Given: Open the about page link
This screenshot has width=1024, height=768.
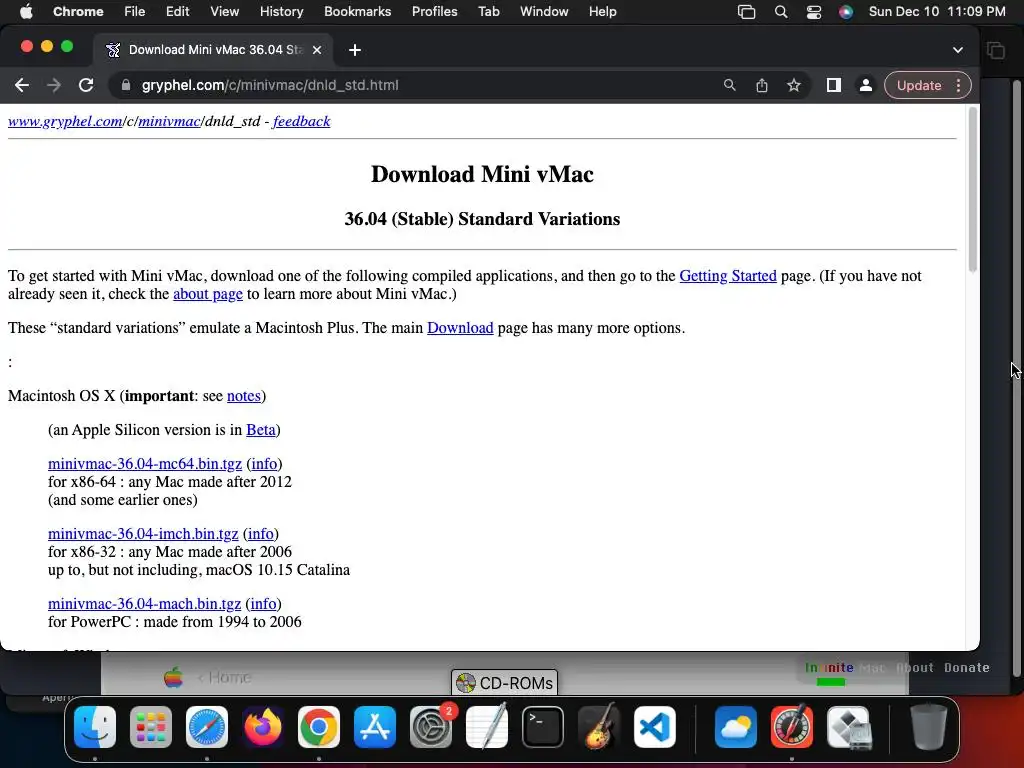Looking at the screenshot, I should point(208,294).
